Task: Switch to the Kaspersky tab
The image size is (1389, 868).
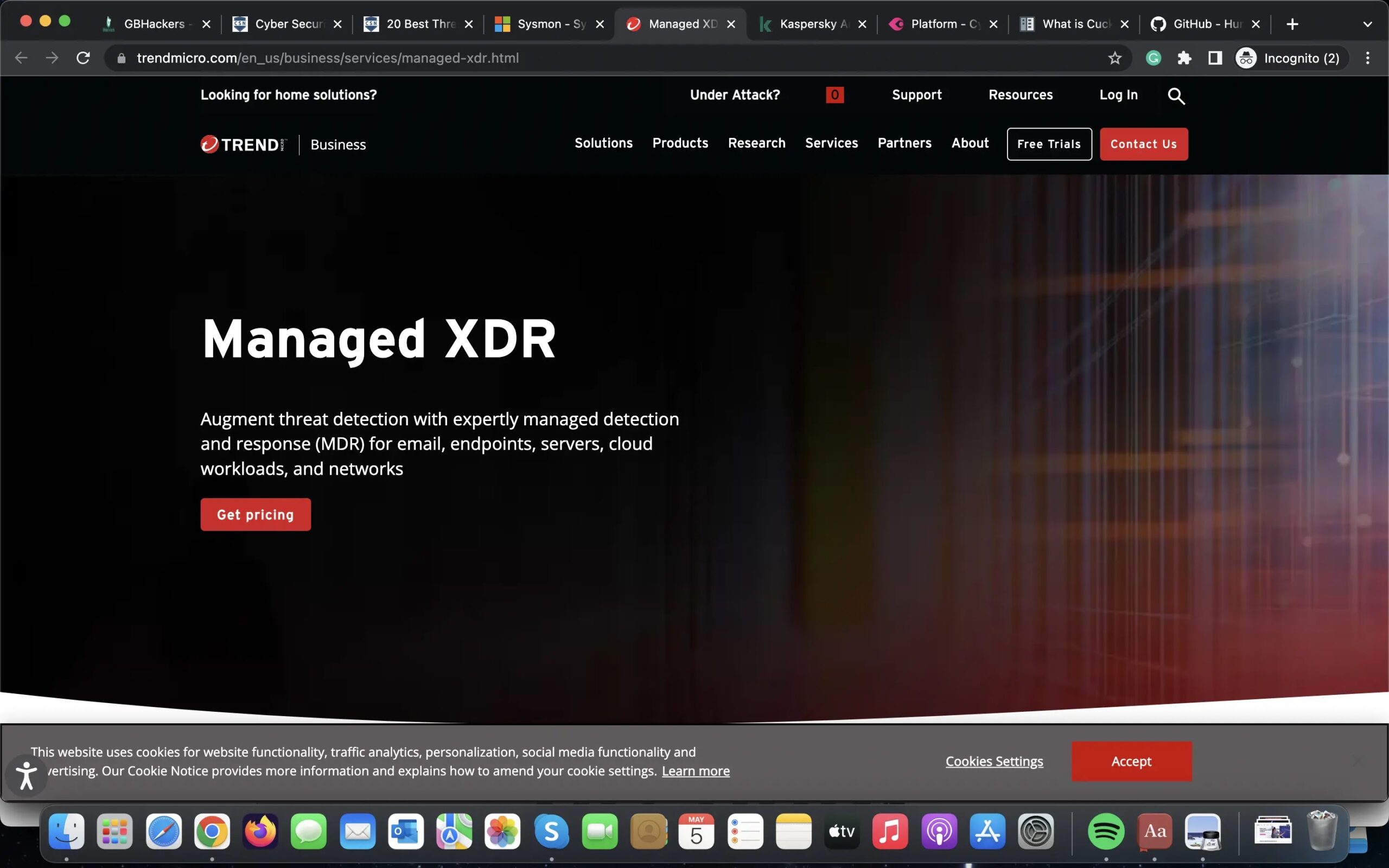Action: (x=812, y=24)
